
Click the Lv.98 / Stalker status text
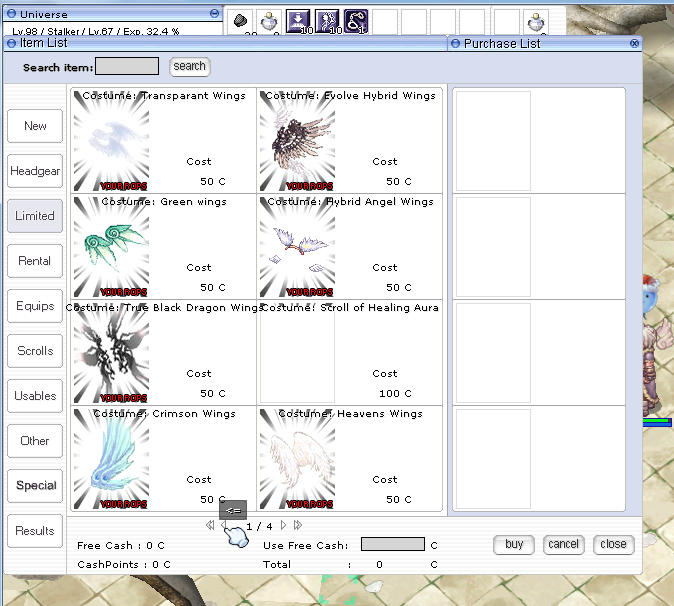(95, 31)
